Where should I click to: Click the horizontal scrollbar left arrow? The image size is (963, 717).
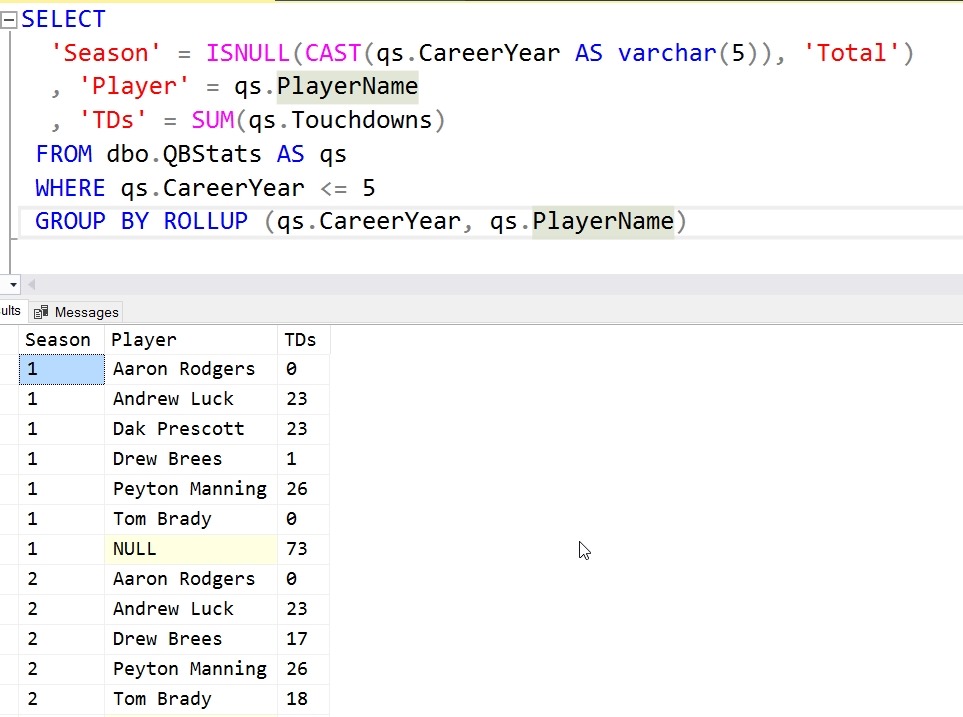pyautogui.click(x=30, y=285)
